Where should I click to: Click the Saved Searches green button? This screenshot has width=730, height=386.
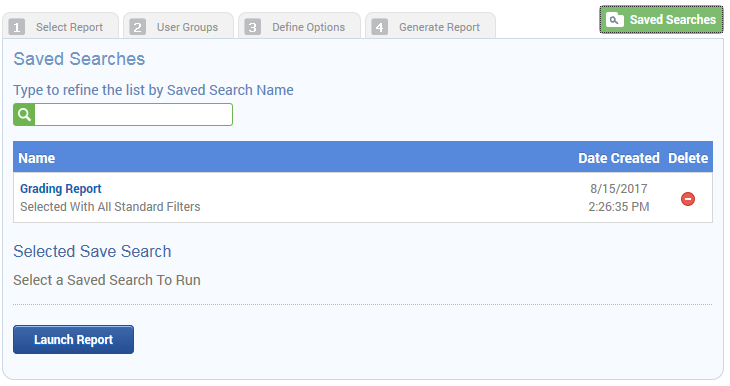[661, 20]
